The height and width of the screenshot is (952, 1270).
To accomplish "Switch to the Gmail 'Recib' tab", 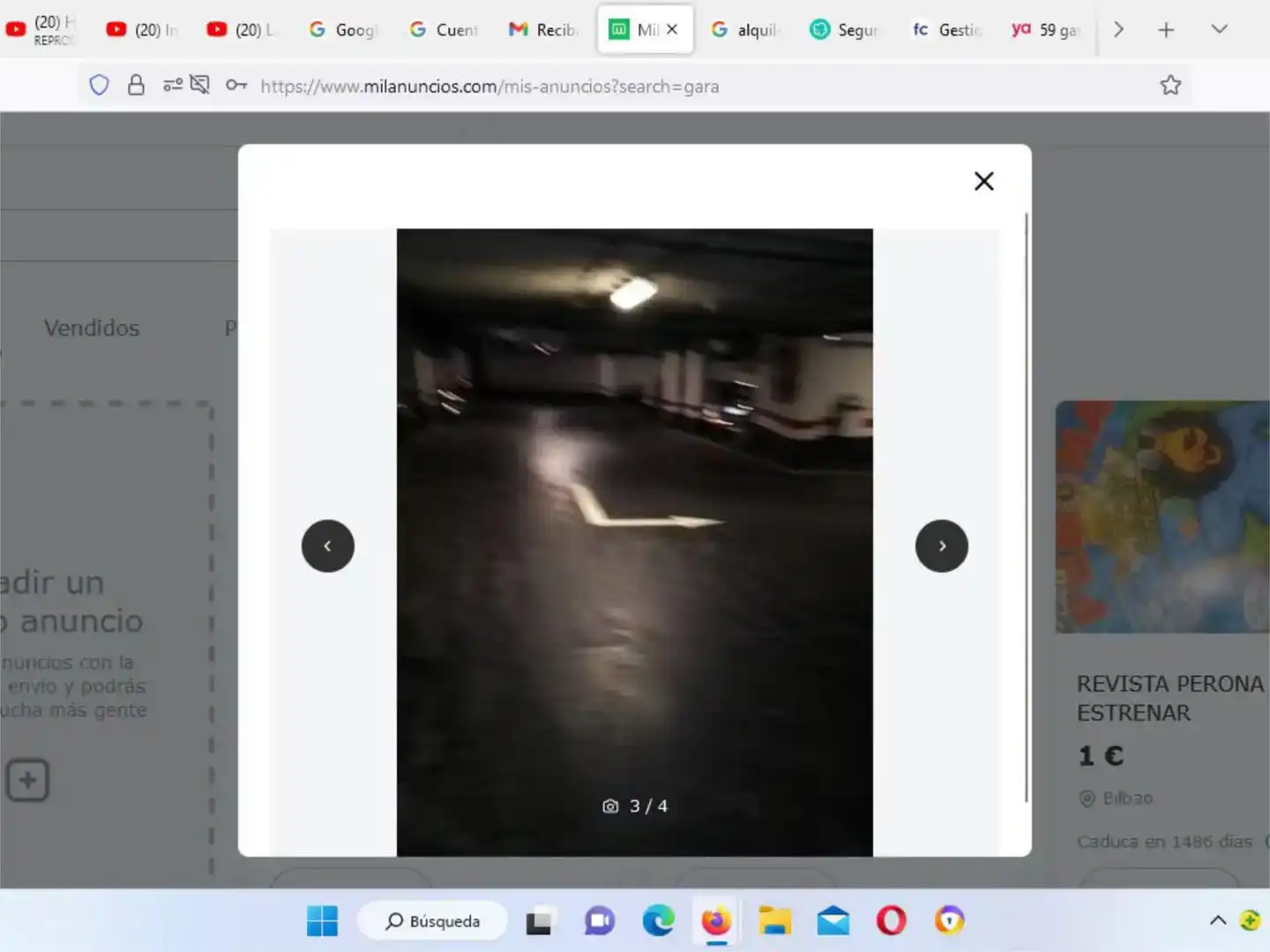I will [543, 30].
